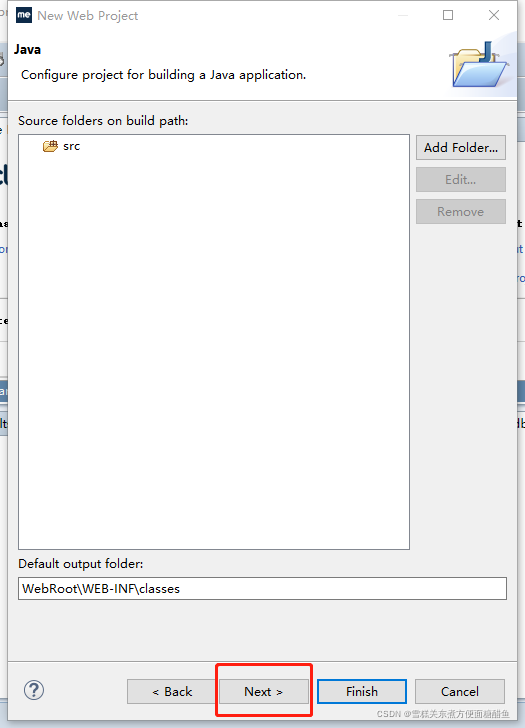Open help via the question mark icon
The height and width of the screenshot is (728, 525).
point(34,690)
